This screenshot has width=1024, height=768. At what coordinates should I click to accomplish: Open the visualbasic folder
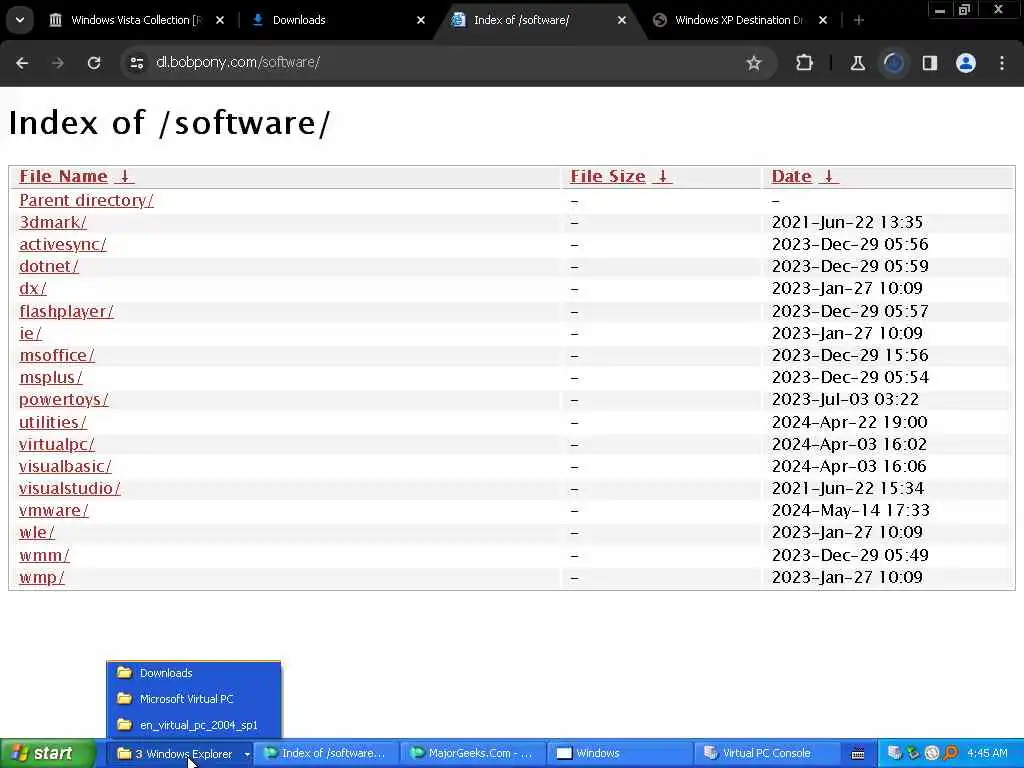[x=65, y=467]
